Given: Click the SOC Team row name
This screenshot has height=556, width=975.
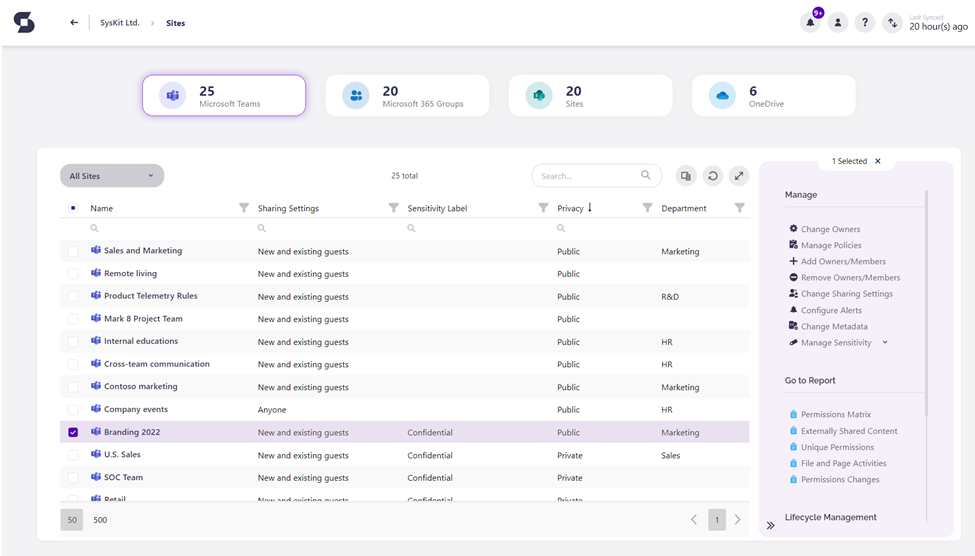Looking at the screenshot, I should point(123,477).
